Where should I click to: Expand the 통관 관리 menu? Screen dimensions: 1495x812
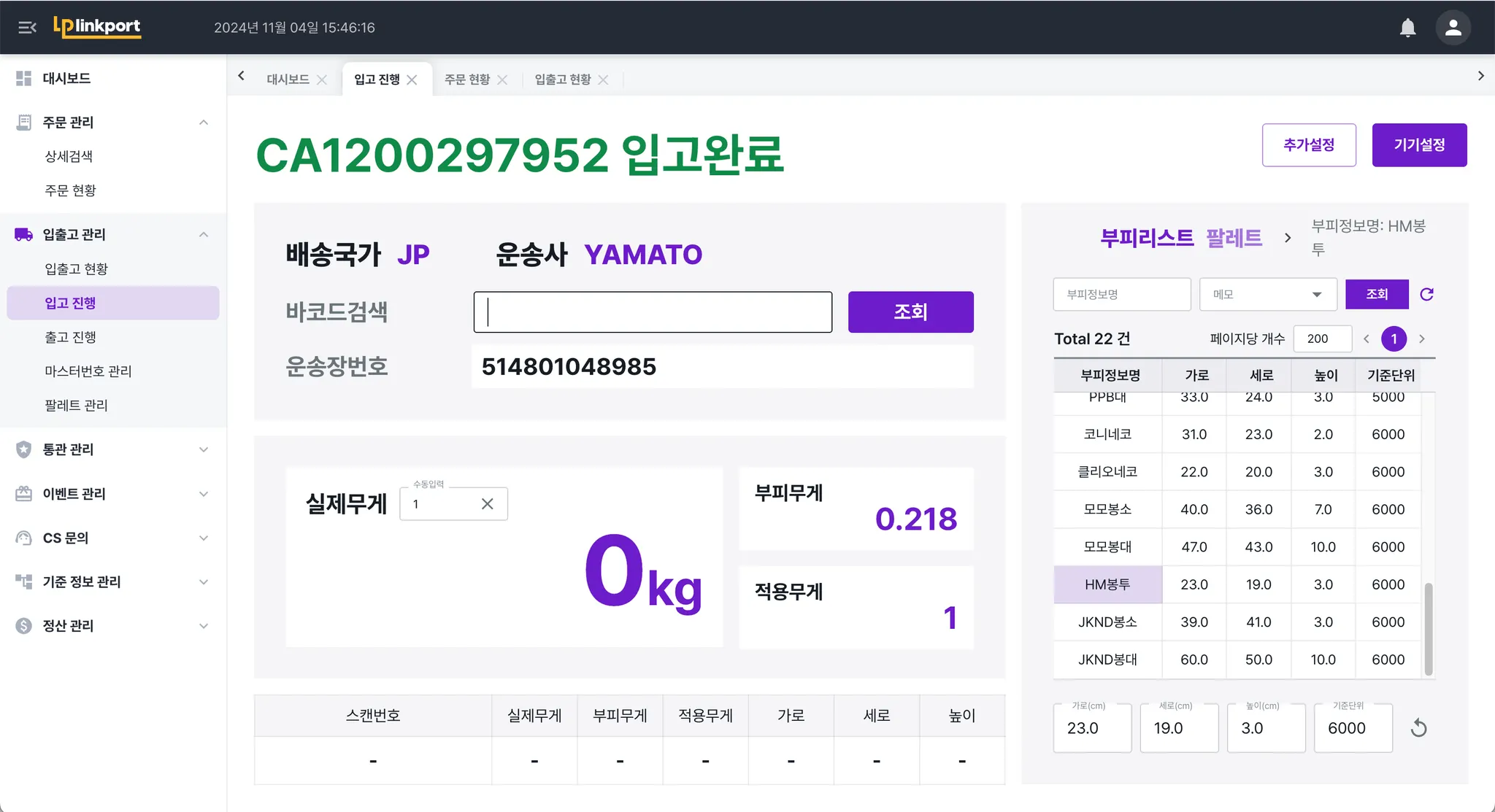[x=204, y=449]
